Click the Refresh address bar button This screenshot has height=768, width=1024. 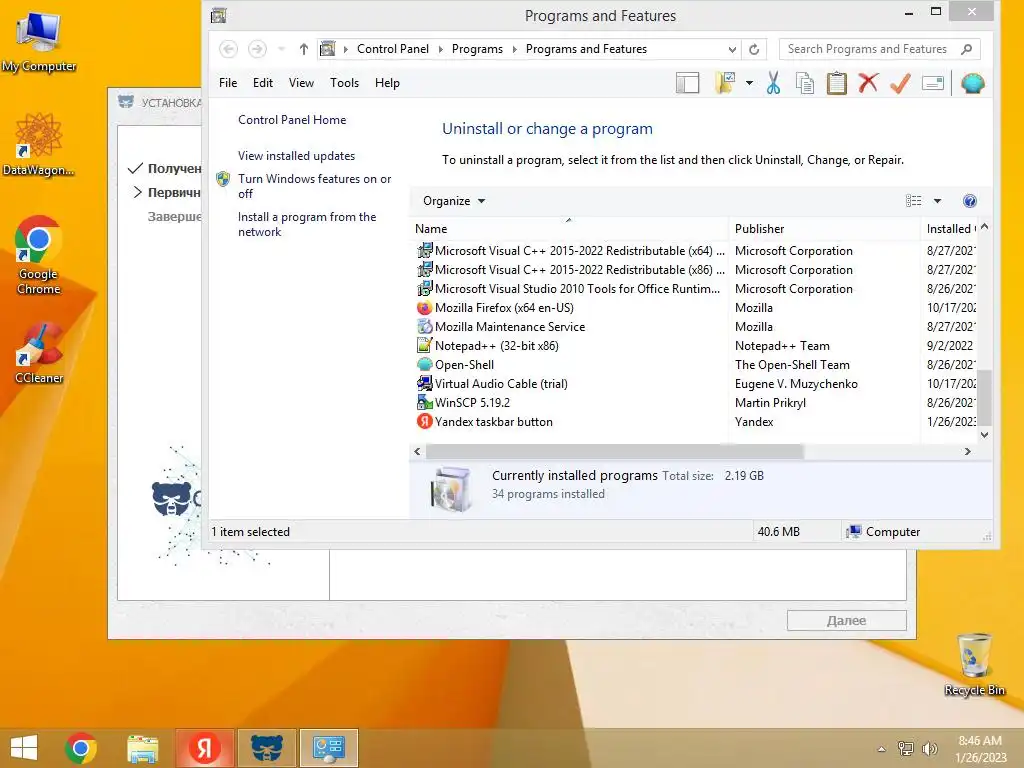[x=754, y=49]
